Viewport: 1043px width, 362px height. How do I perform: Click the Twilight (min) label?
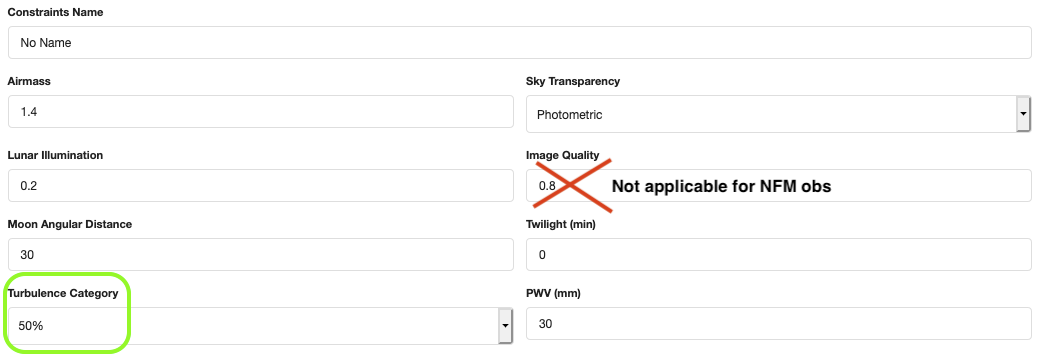point(561,224)
